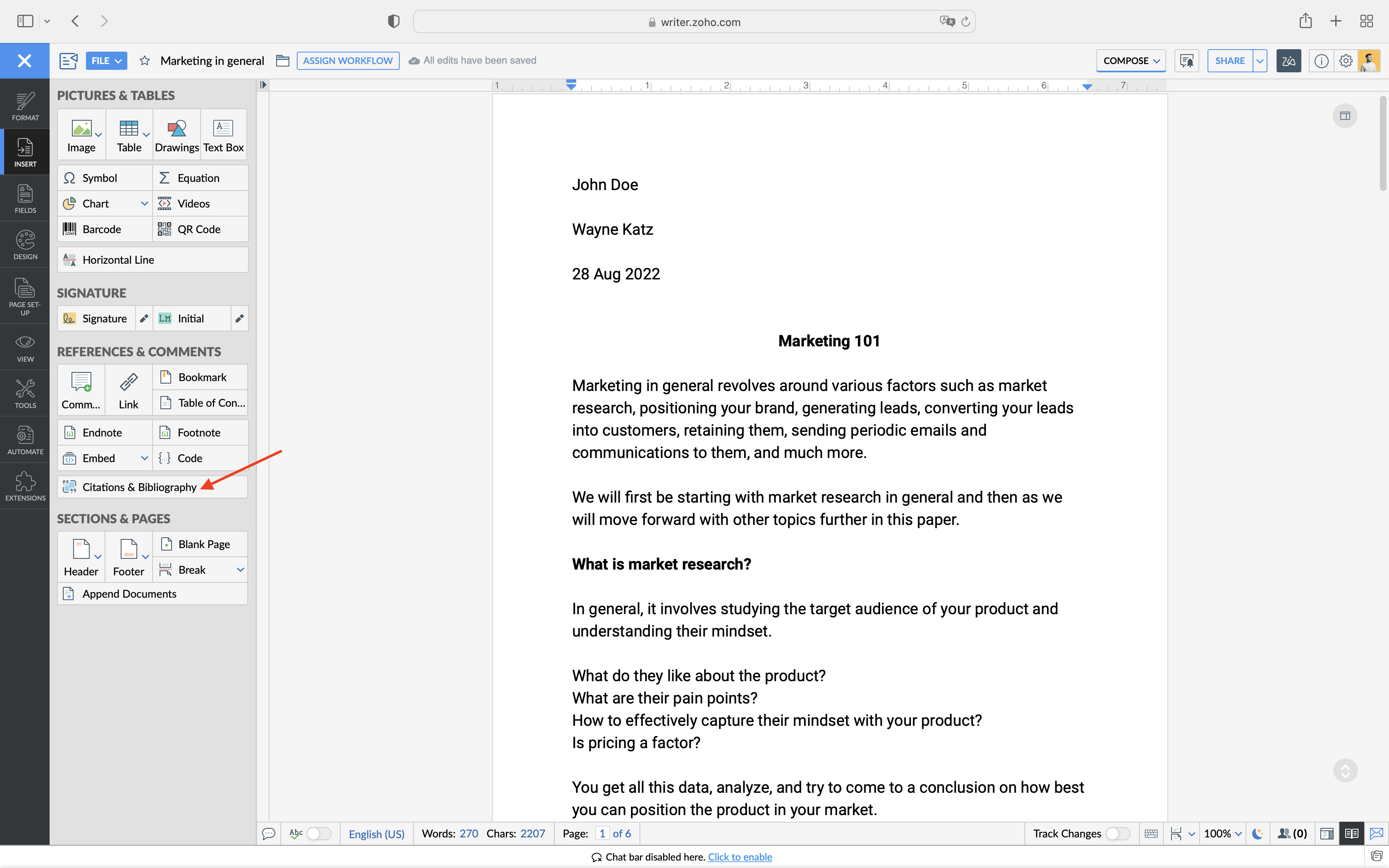Toggle night mode moon icon
Image resolution: width=1389 pixels, height=868 pixels.
[1257, 834]
